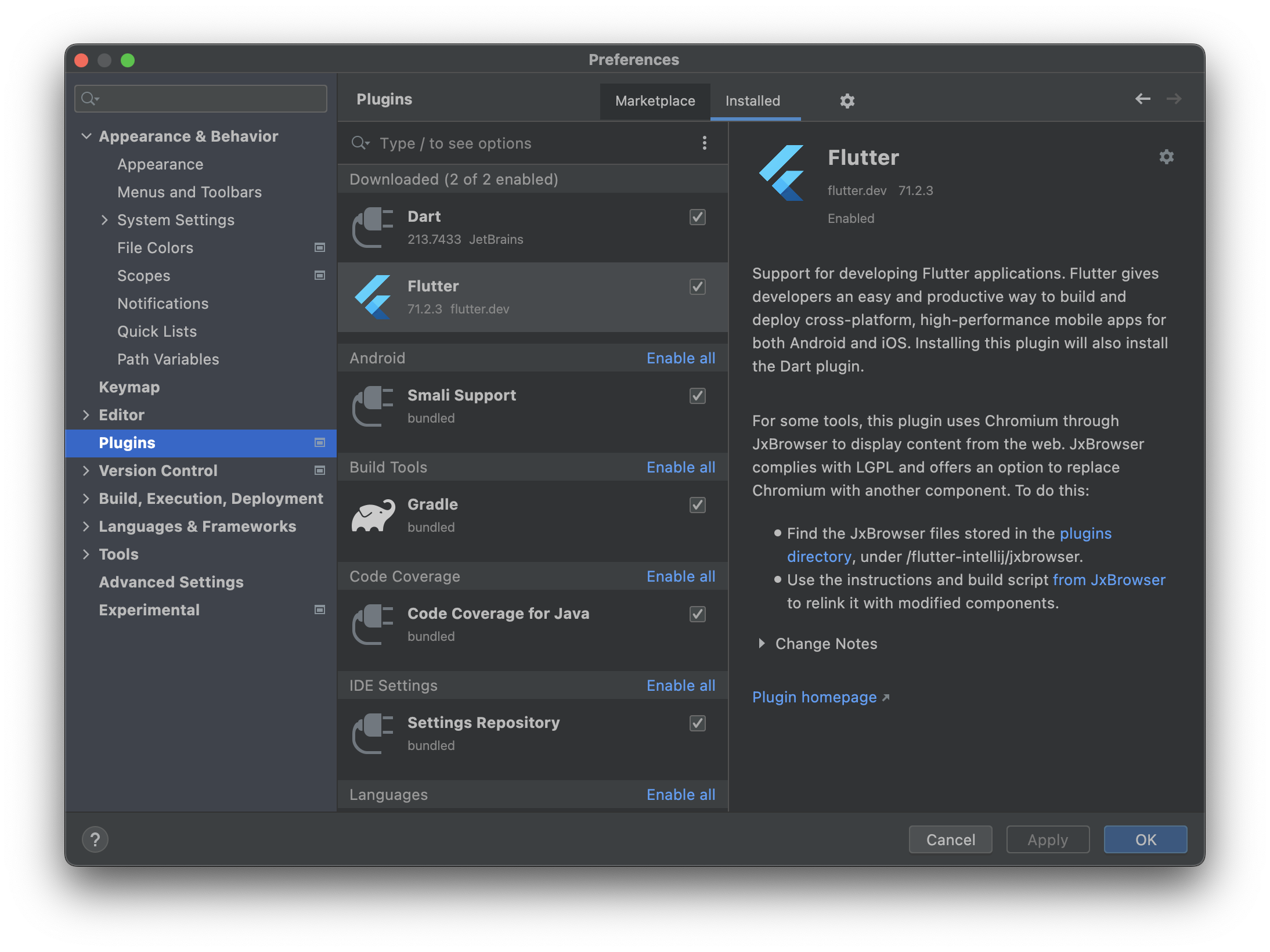
Task: Click Enable all for Build Tools
Action: click(x=680, y=467)
